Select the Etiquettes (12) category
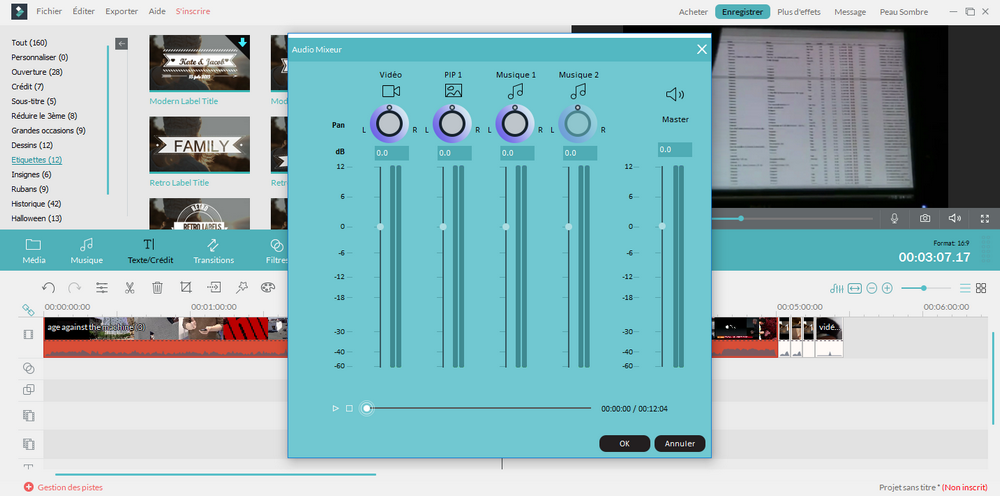 point(37,160)
